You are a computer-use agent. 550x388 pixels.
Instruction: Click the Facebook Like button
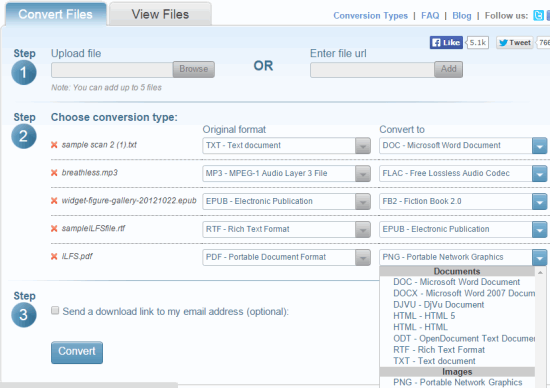(446, 43)
